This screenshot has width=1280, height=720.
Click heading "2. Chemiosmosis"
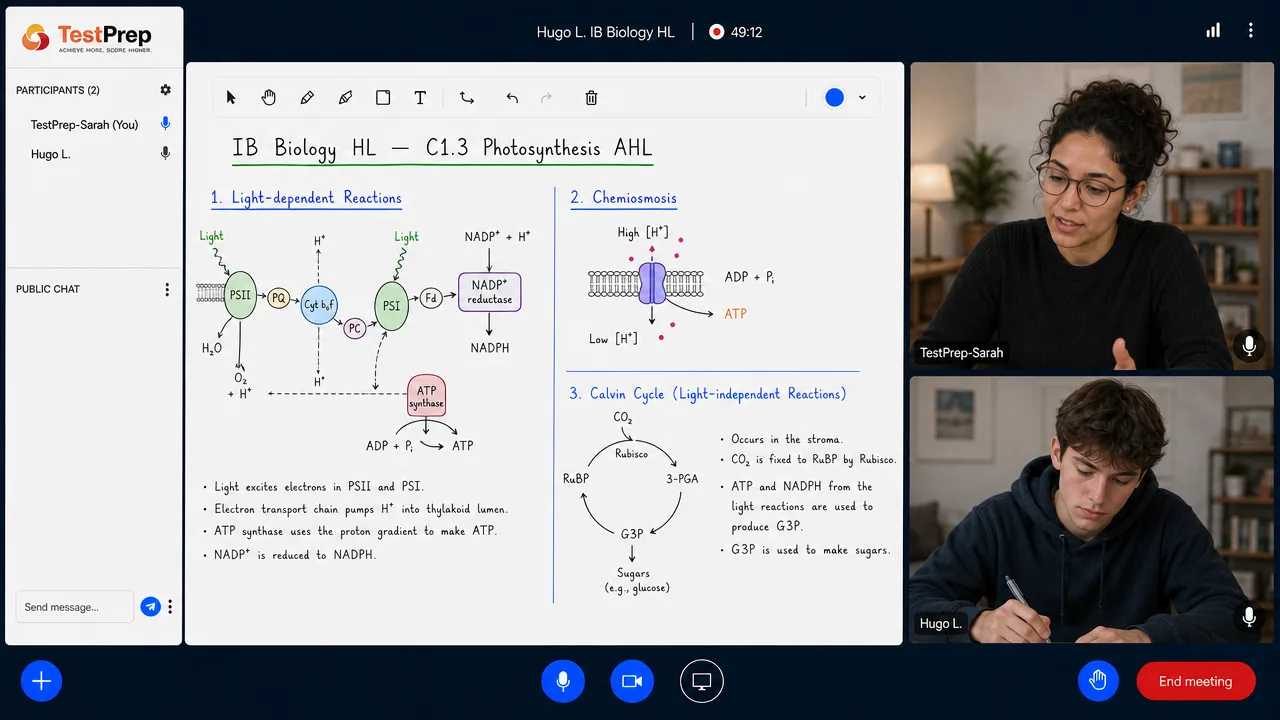click(623, 198)
